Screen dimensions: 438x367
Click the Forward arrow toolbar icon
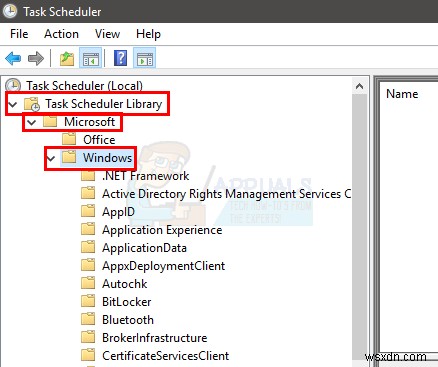pyautogui.click(x=36, y=59)
